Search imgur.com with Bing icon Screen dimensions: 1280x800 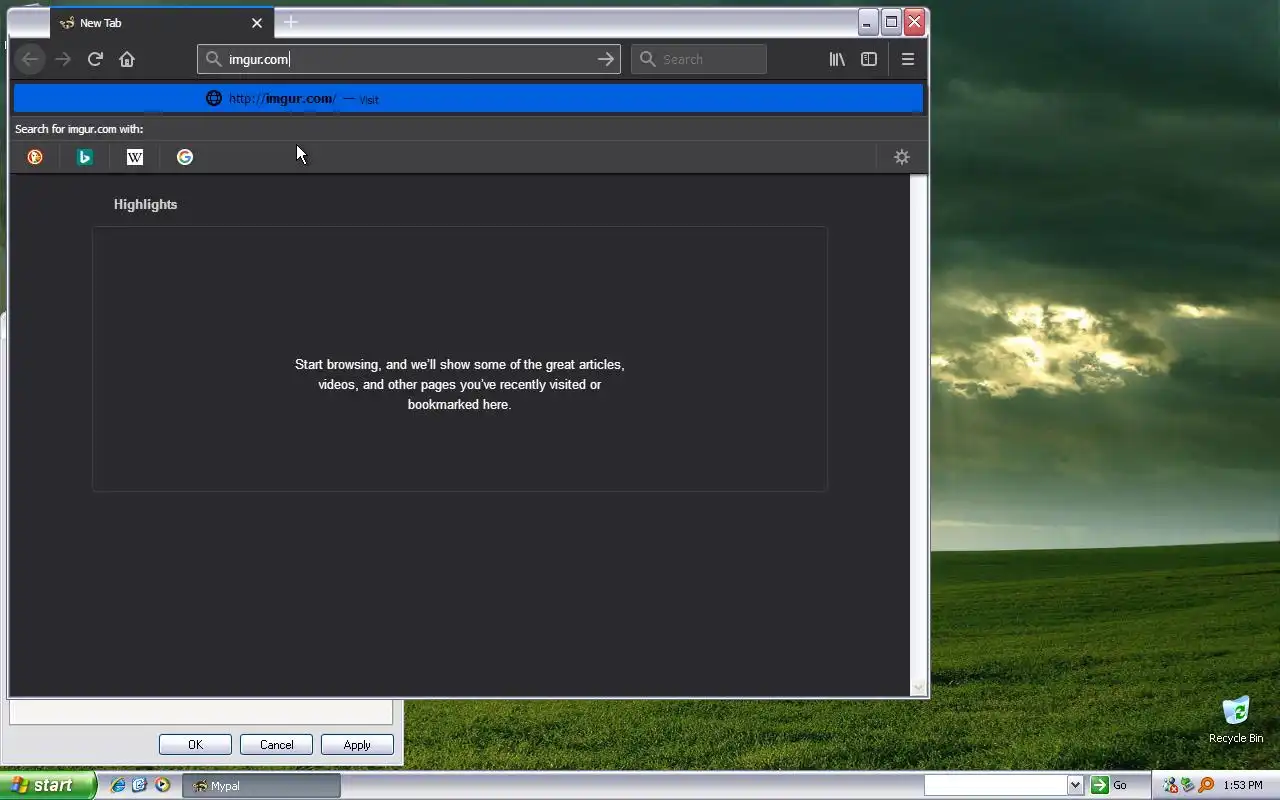[x=85, y=157]
